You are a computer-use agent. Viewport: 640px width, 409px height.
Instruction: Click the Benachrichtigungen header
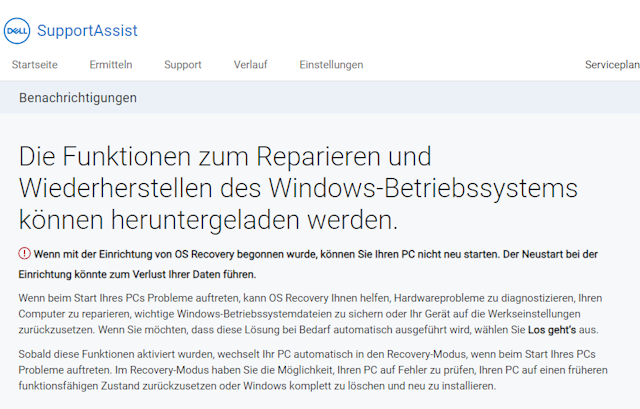tap(78, 98)
